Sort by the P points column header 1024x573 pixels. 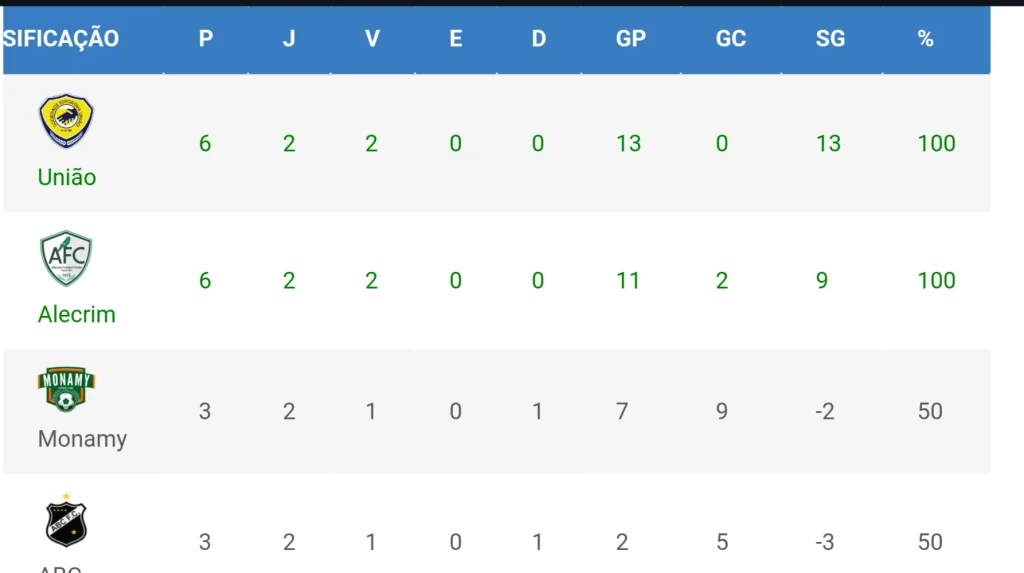click(x=206, y=39)
